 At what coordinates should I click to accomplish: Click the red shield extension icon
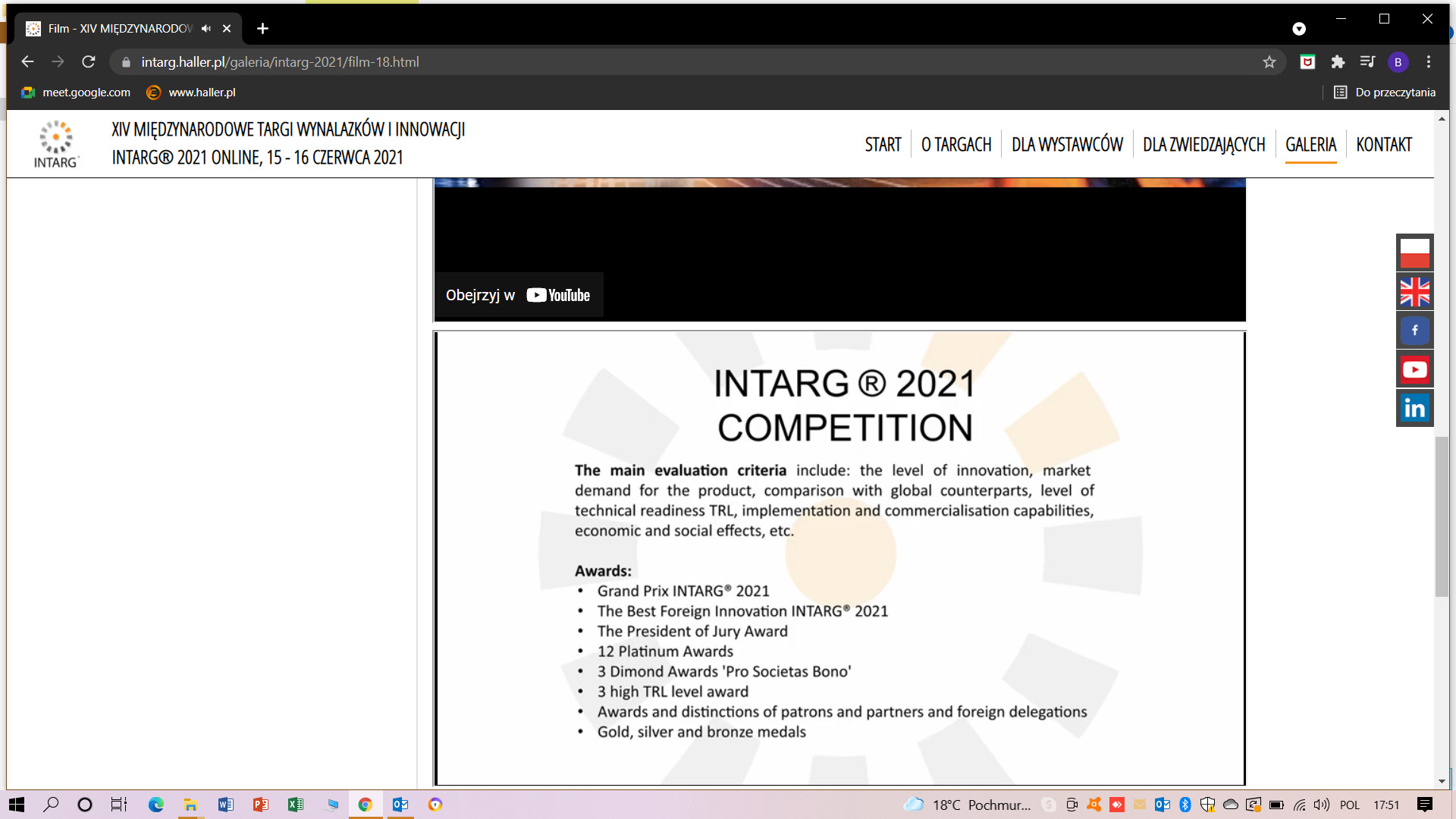click(x=1307, y=62)
